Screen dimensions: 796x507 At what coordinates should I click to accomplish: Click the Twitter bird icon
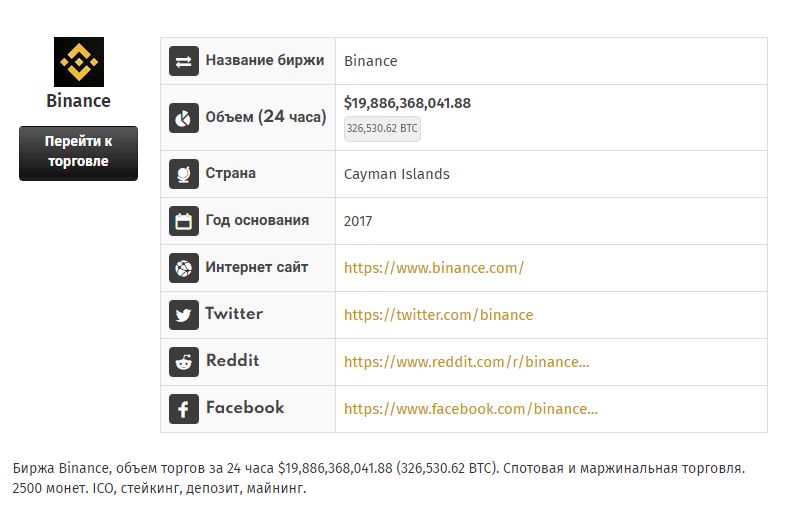click(x=184, y=315)
